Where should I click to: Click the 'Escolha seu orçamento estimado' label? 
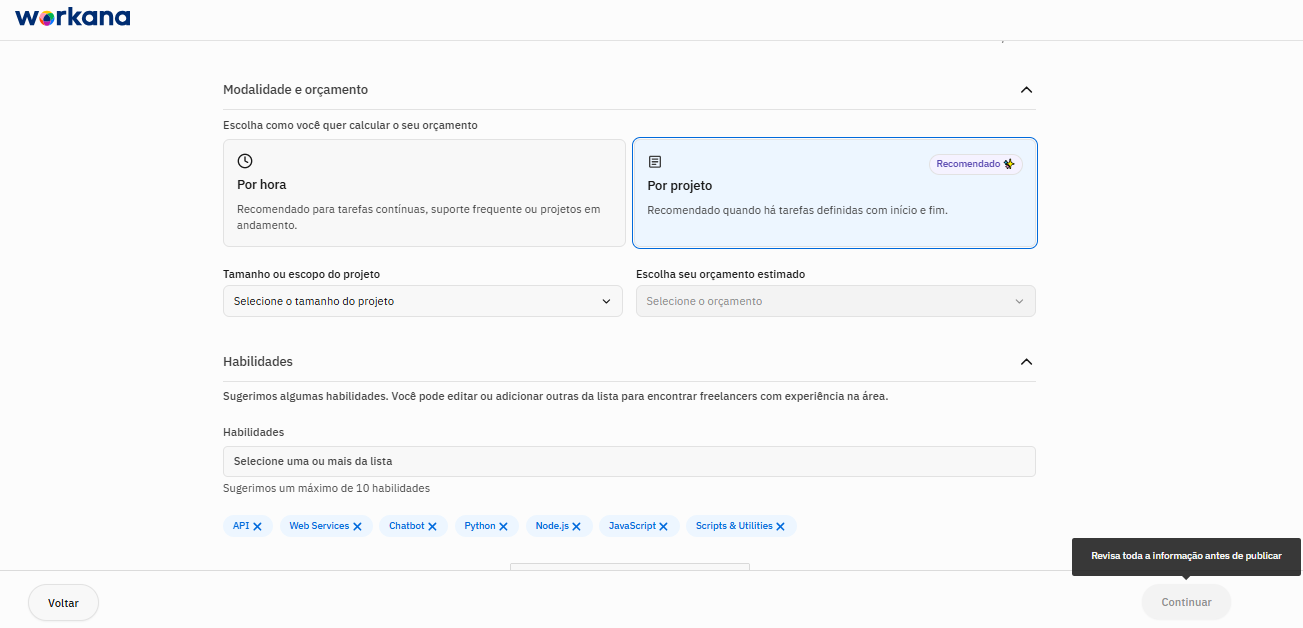pos(720,274)
